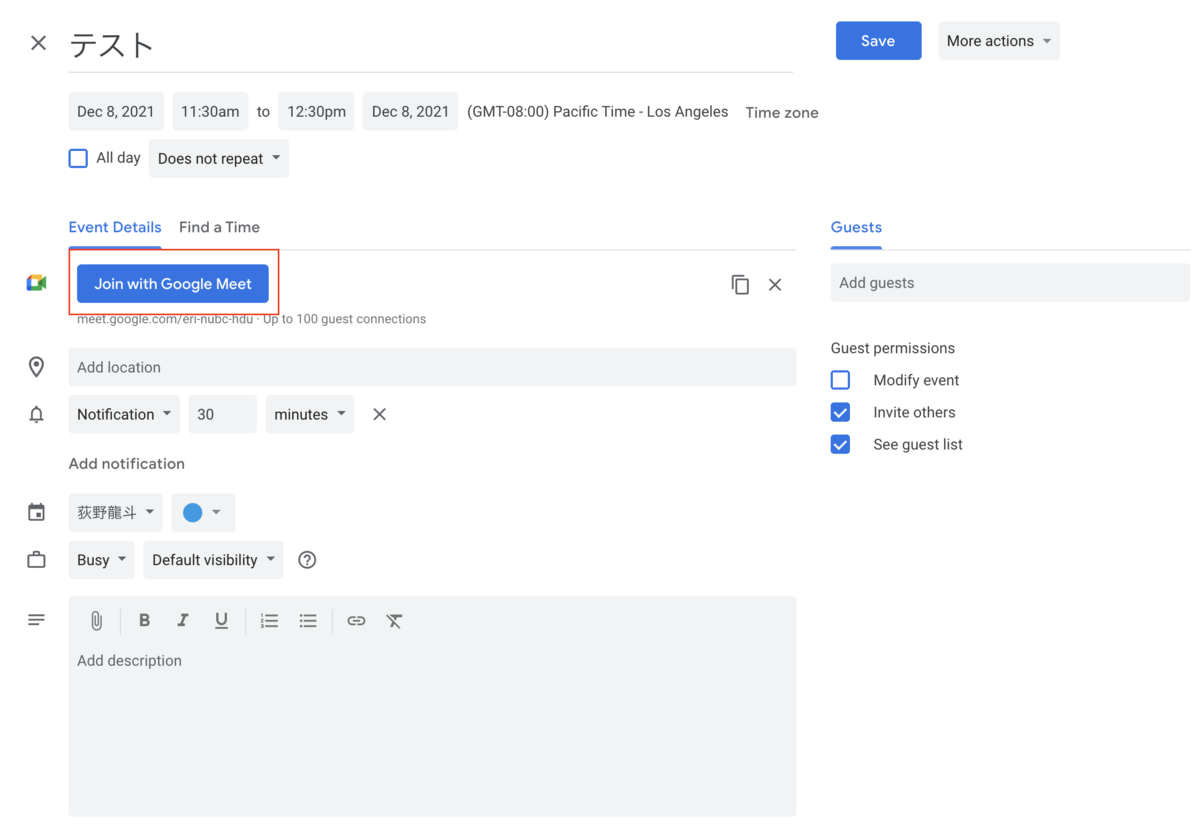Click the briefcase icon beside Busy

(x=36, y=560)
